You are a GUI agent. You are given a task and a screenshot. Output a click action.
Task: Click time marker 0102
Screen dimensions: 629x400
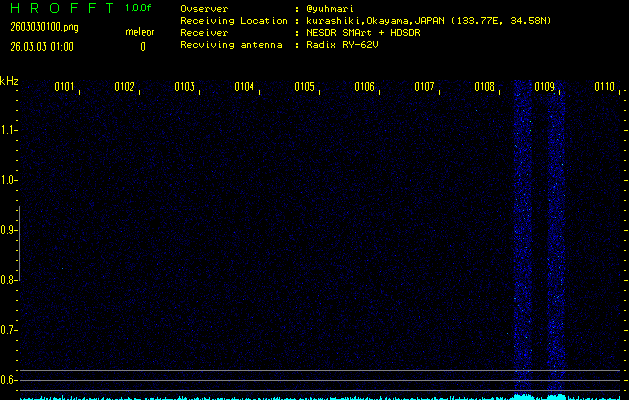coord(124,87)
